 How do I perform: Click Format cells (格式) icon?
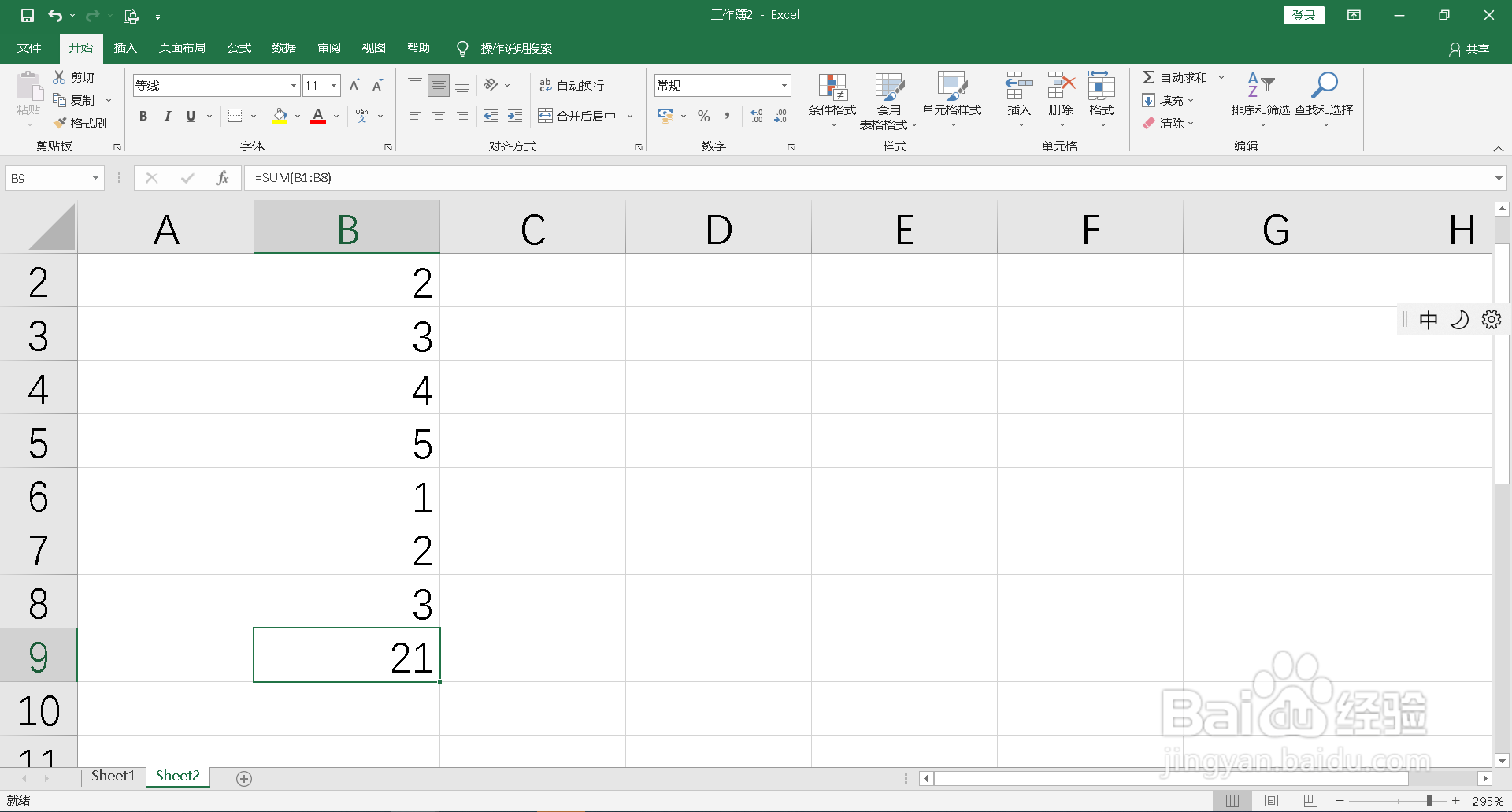(1102, 85)
